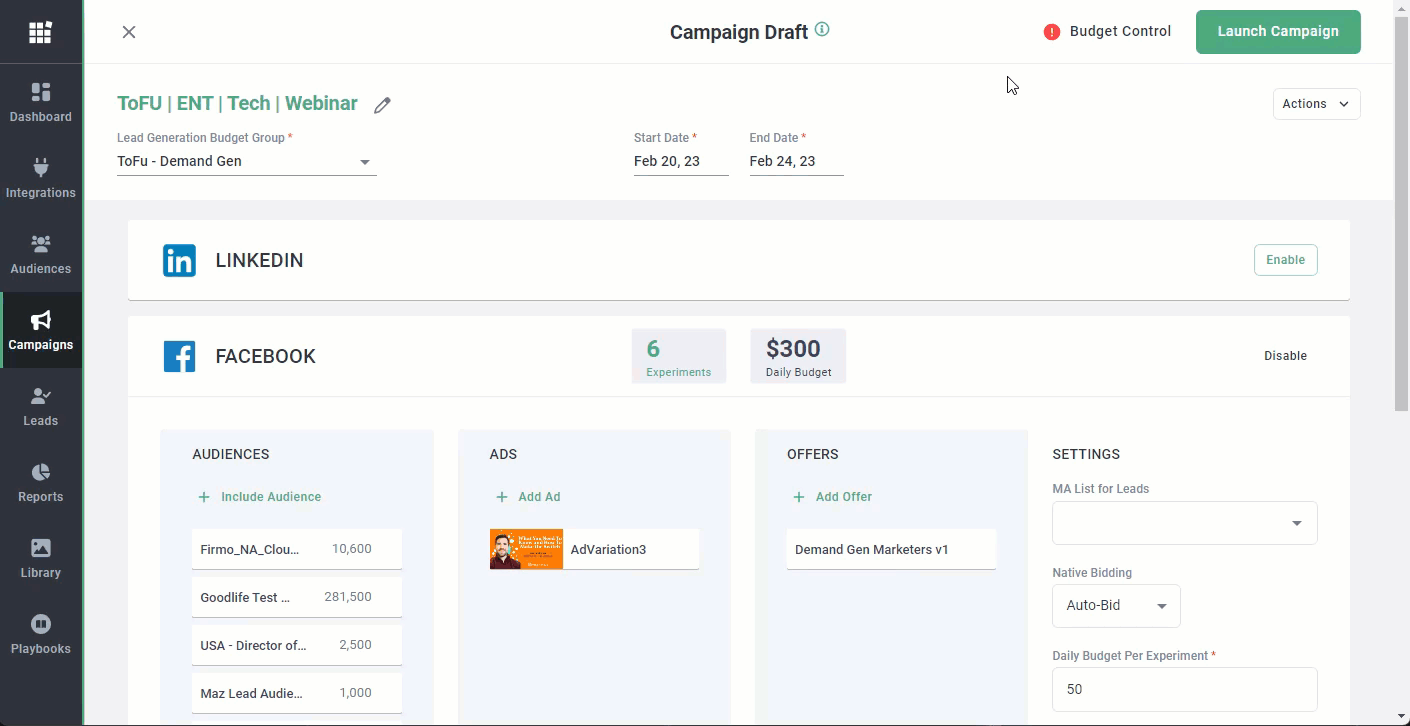This screenshot has width=1410, height=726.
Task: Open the Reports section in sidebar
Action: 41,482
